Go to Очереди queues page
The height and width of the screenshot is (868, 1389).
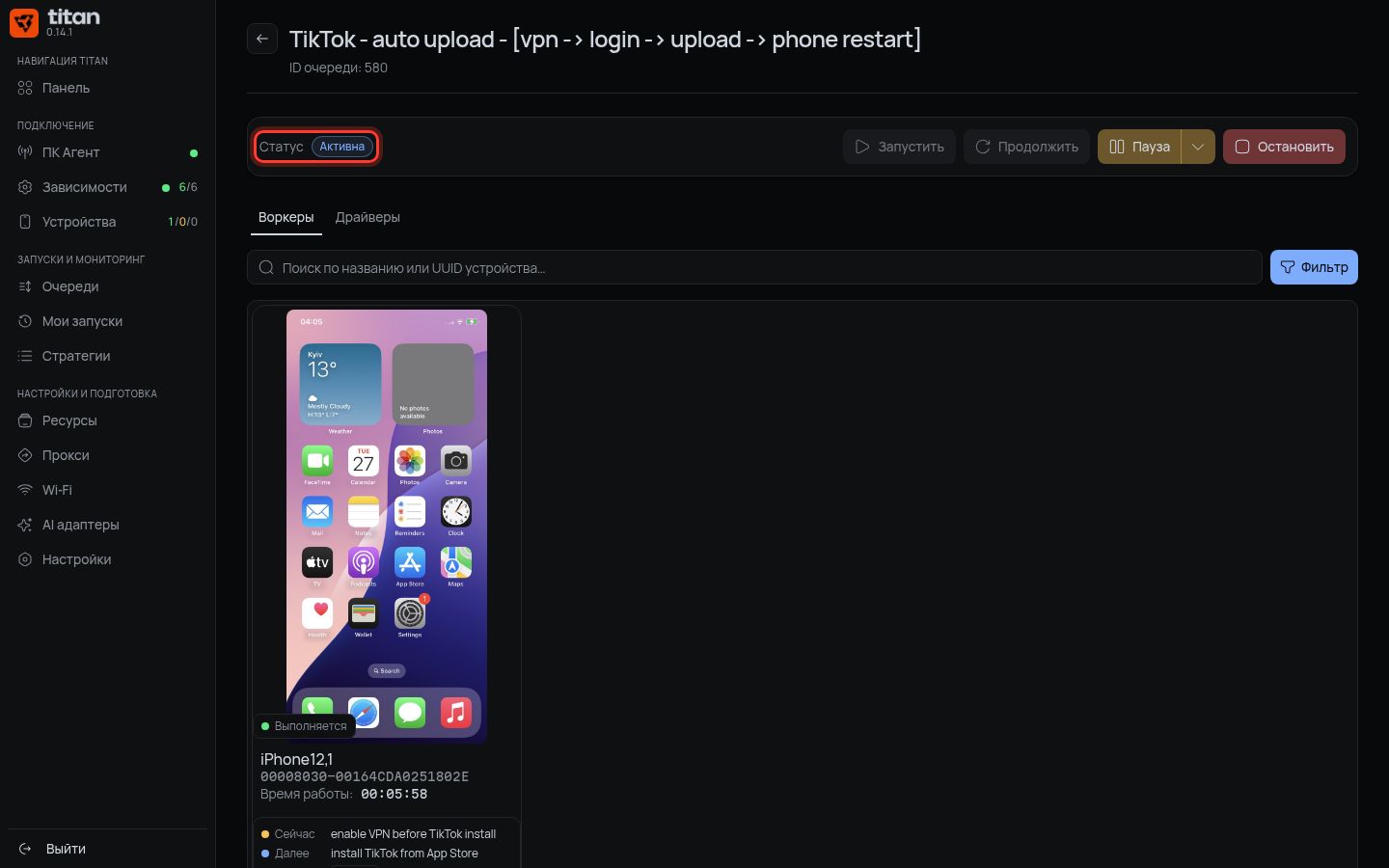coord(107,286)
